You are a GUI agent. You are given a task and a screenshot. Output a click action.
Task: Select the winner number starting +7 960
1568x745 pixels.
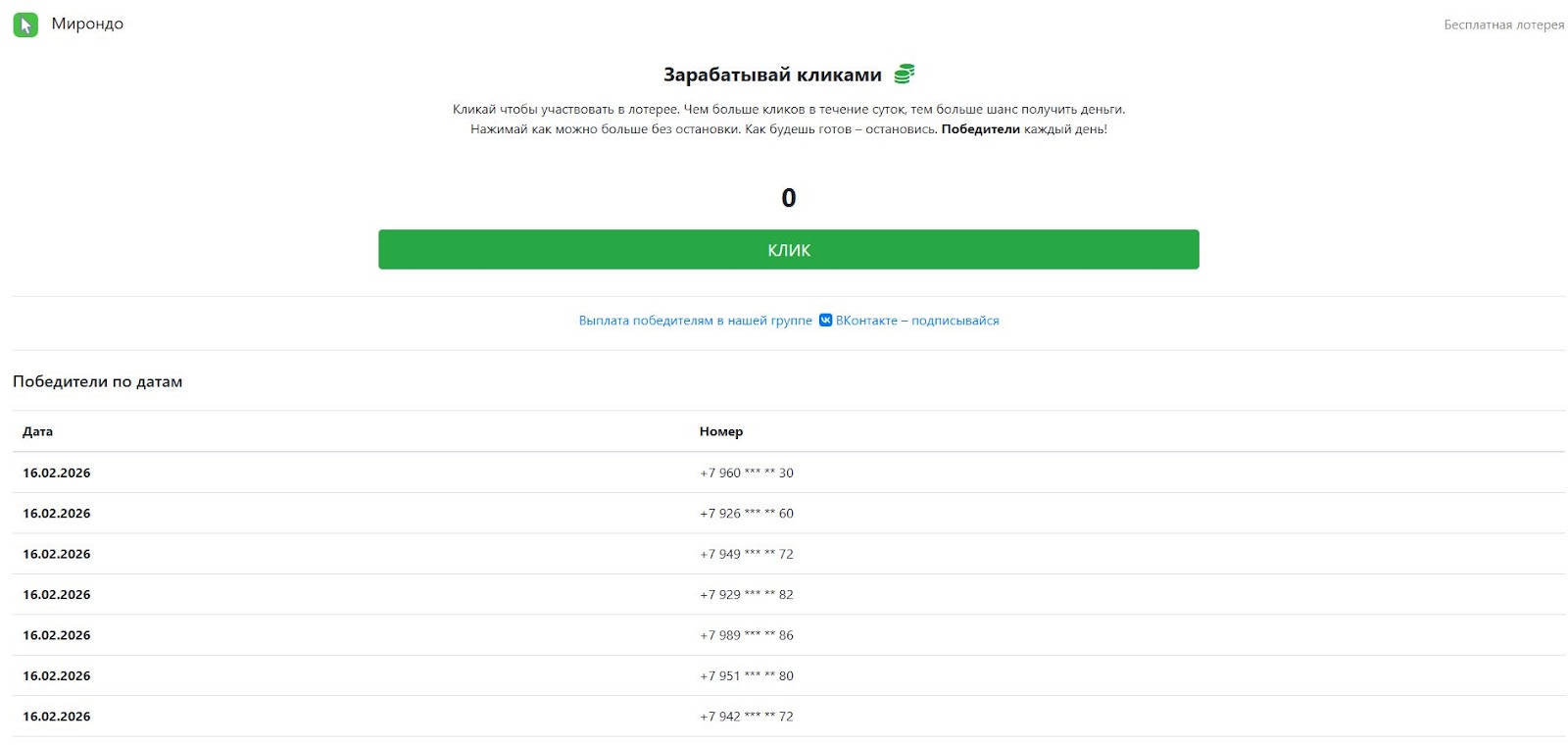click(x=746, y=472)
